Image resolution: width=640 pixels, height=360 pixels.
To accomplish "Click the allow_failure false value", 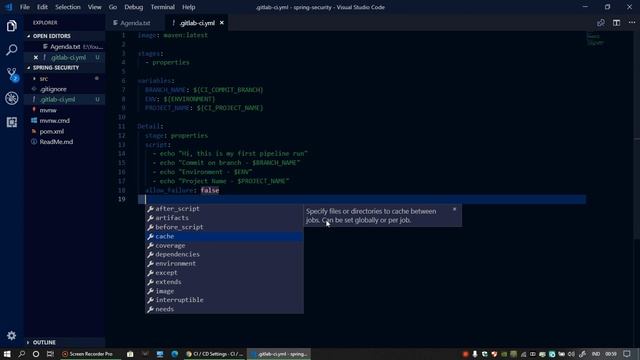I will click(x=210, y=190).
